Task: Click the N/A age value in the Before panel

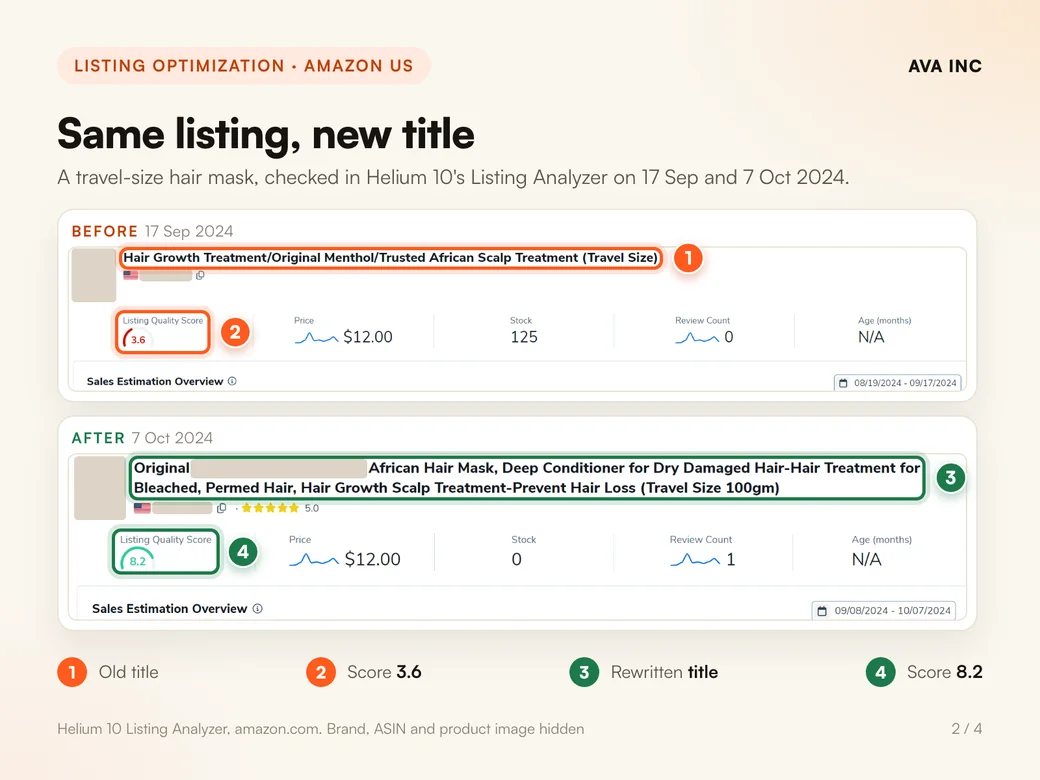Action: [x=871, y=337]
